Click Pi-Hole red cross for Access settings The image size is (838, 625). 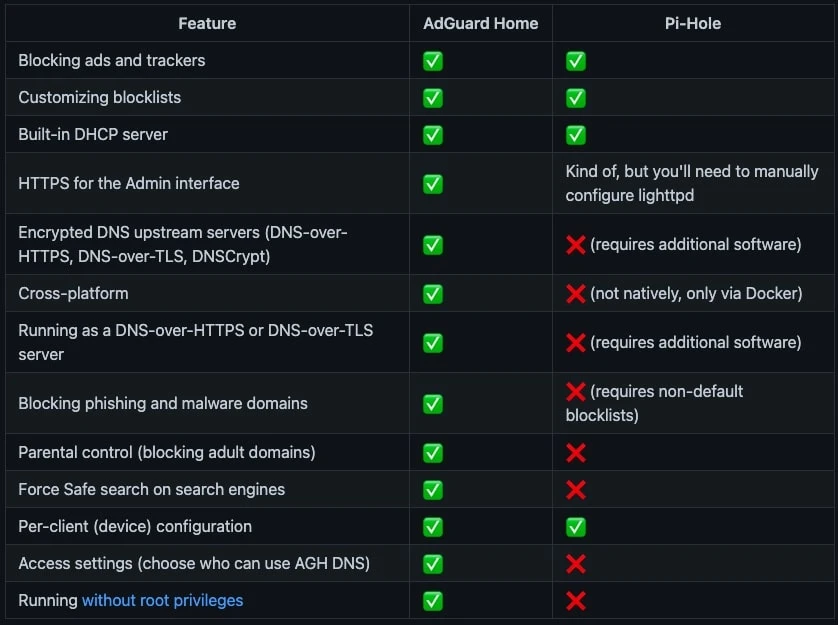point(576,564)
